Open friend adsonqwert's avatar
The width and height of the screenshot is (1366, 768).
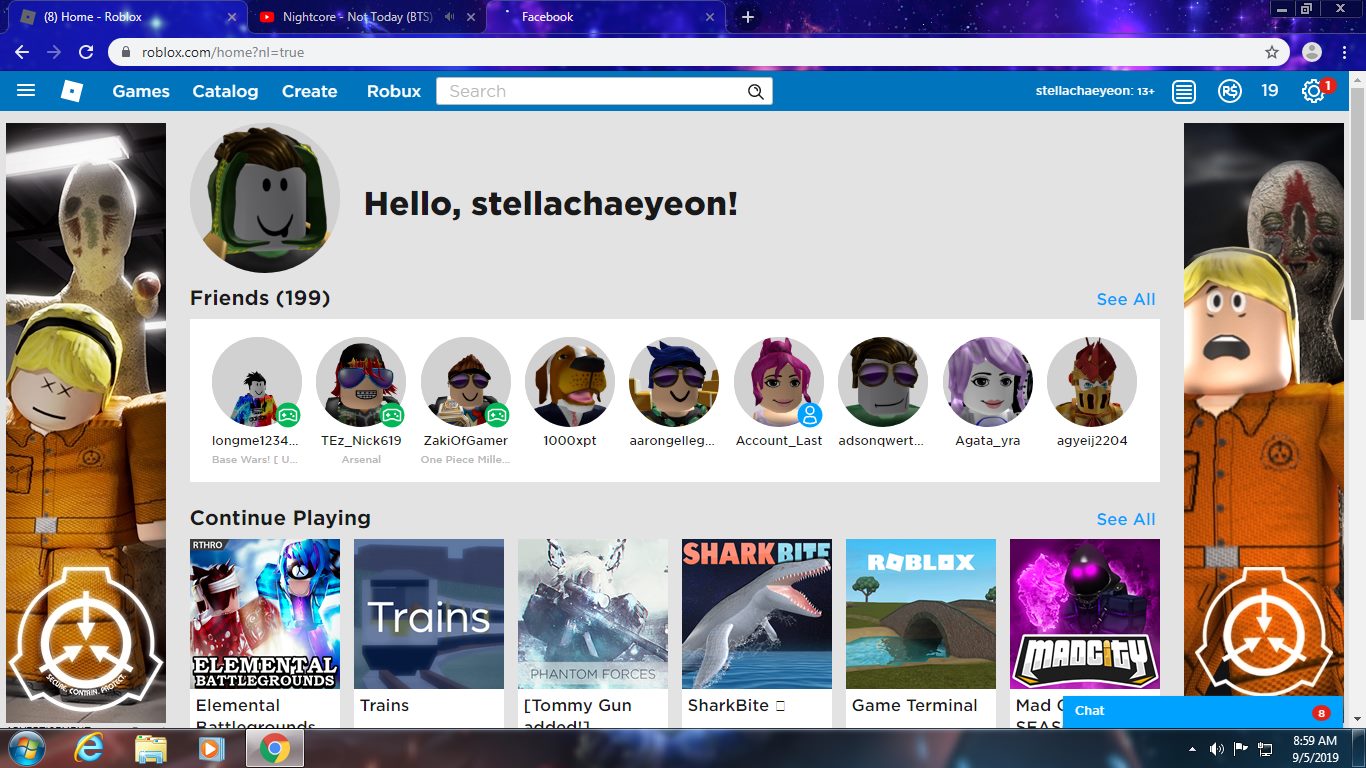883,382
